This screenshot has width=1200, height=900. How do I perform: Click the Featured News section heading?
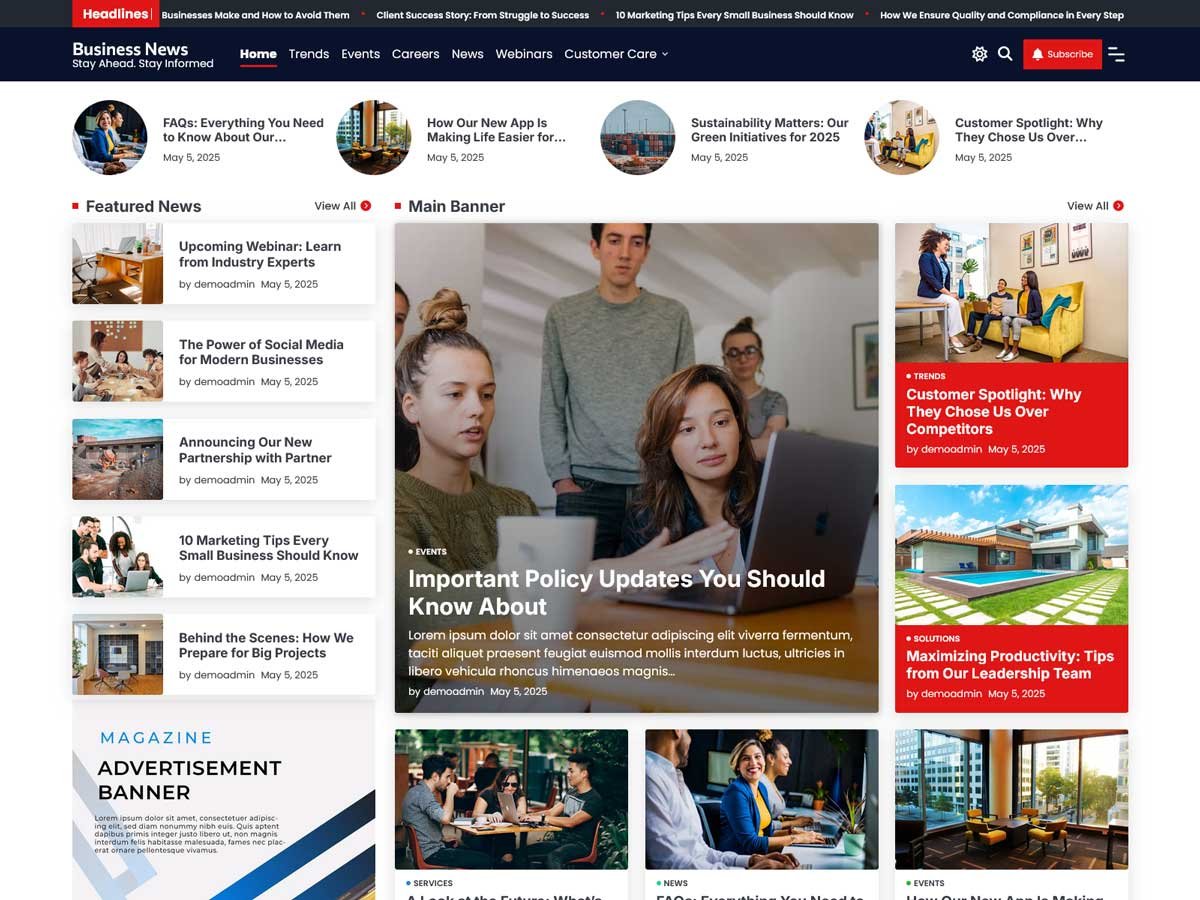pos(143,206)
